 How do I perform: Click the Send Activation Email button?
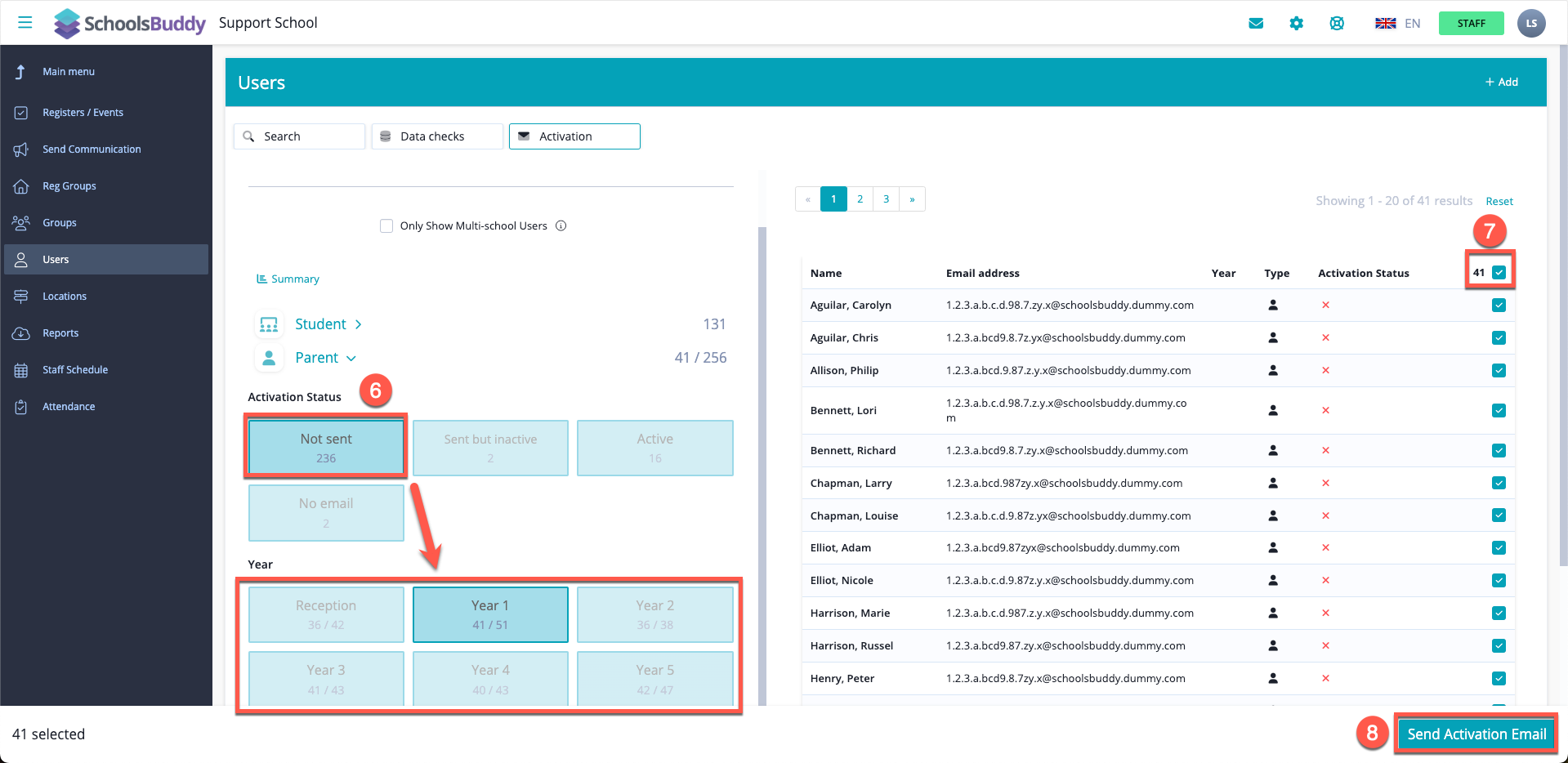pos(1476,734)
